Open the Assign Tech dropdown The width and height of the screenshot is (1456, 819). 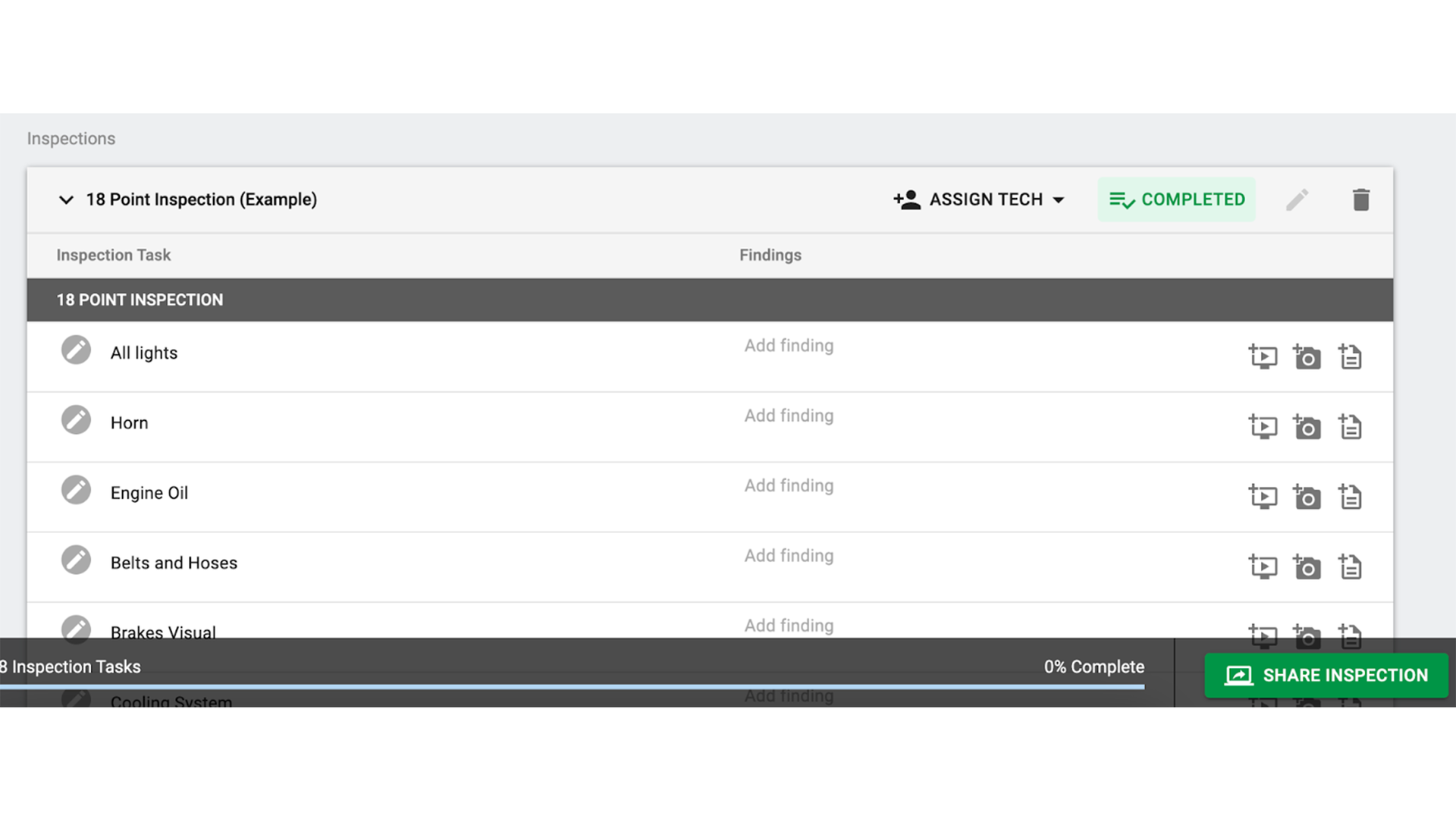(979, 199)
